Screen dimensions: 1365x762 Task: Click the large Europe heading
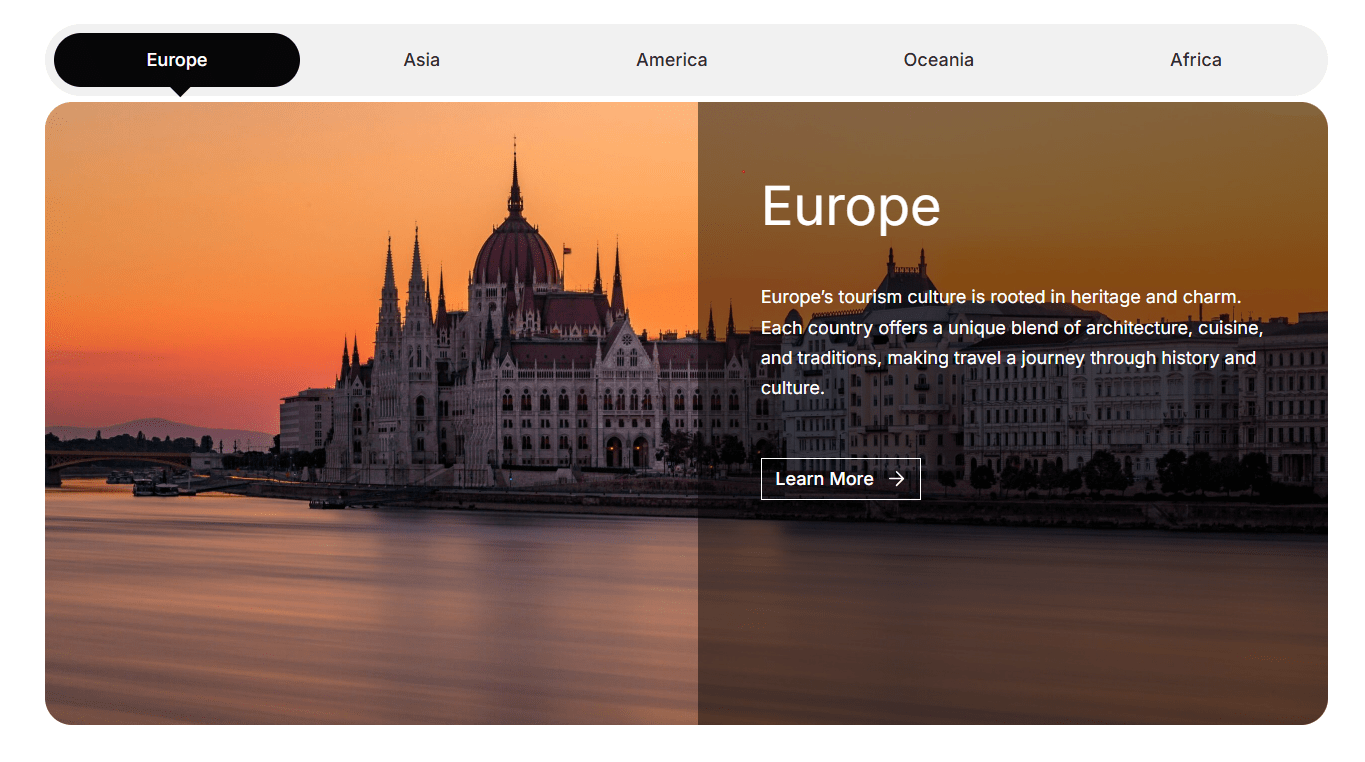tap(850, 207)
